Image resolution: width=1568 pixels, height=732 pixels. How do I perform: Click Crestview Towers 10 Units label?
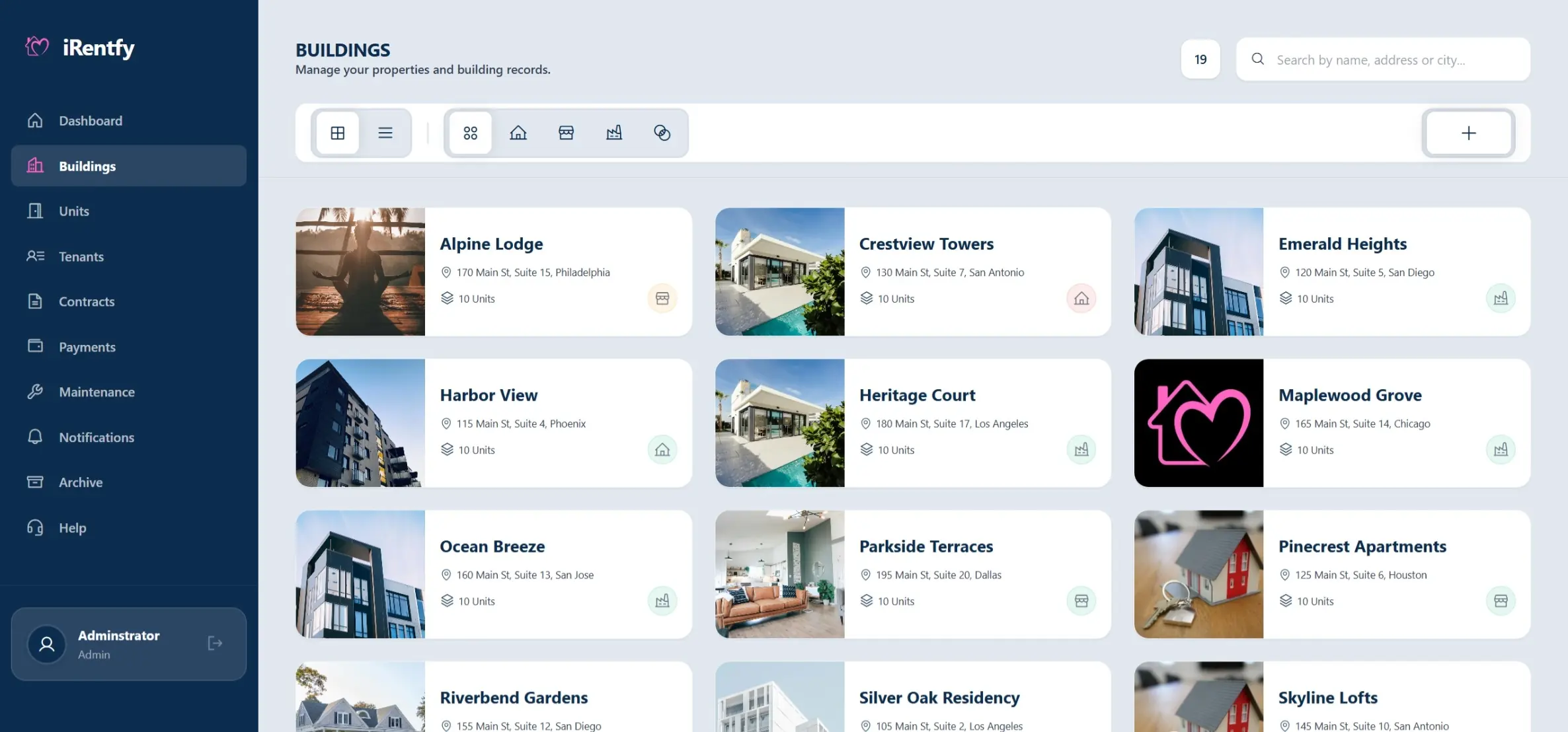pos(896,299)
